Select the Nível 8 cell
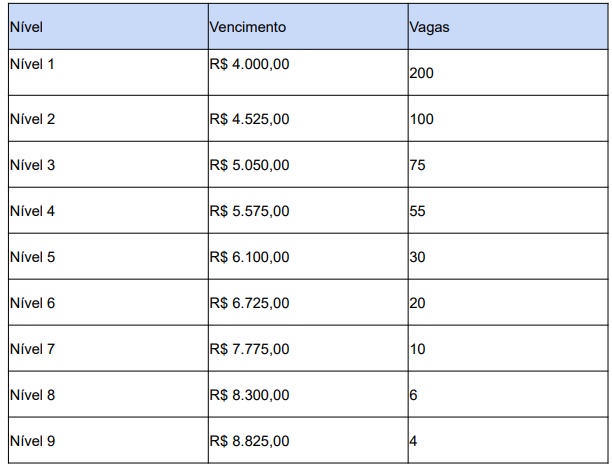This screenshot has height=464, width=612. (x=32, y=395)
